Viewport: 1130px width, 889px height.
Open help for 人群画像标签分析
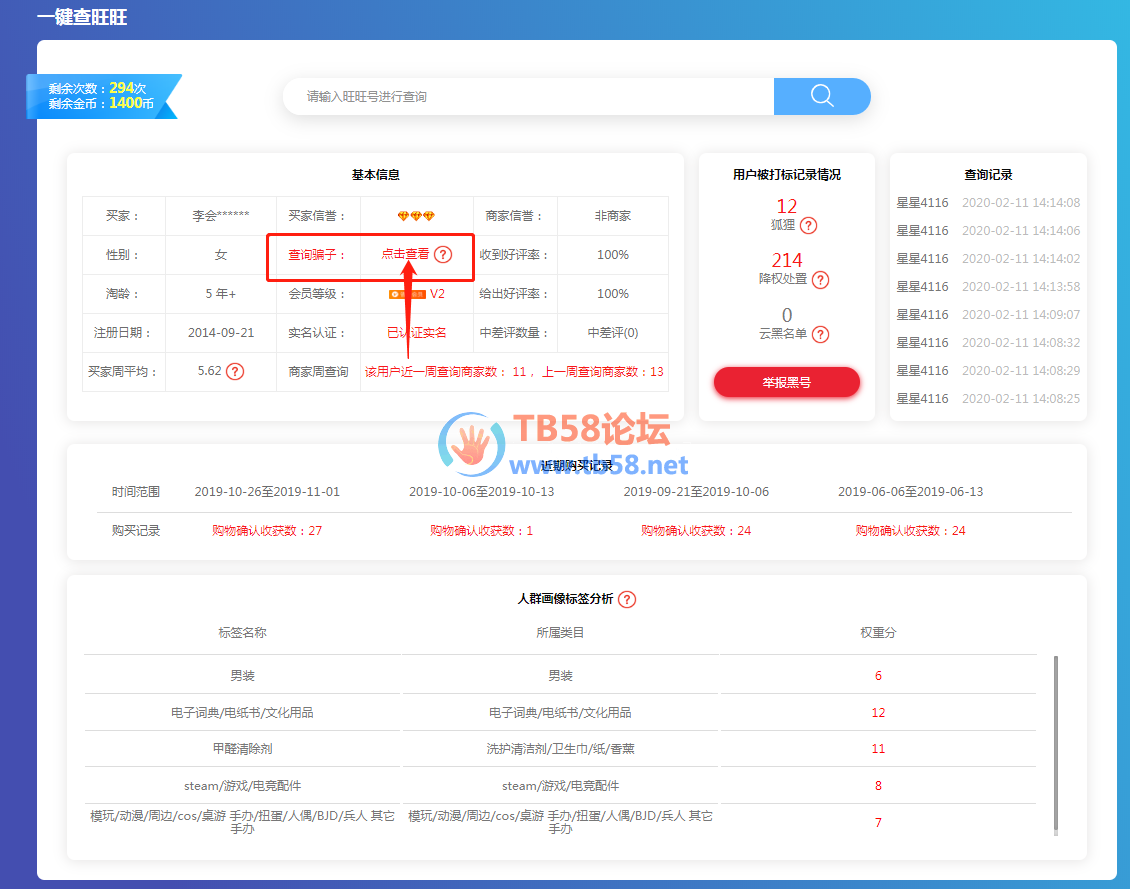[x=627, y=599]
